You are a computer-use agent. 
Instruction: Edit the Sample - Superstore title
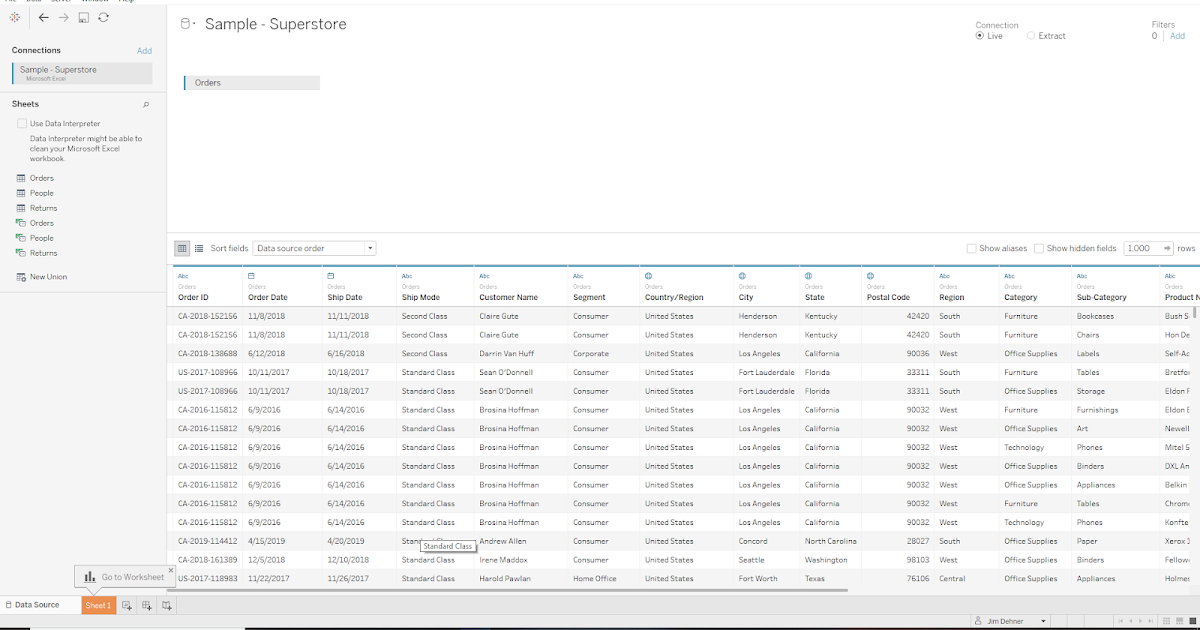tap(276, 24)
